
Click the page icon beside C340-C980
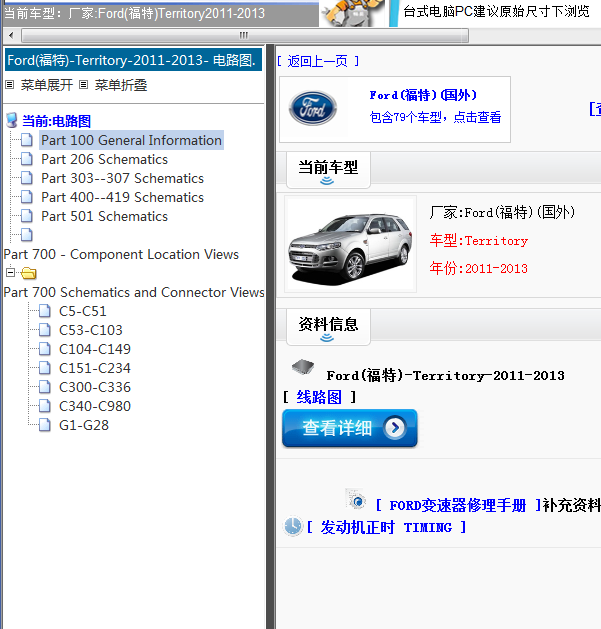pyautogui.click(x=45, y=406)
